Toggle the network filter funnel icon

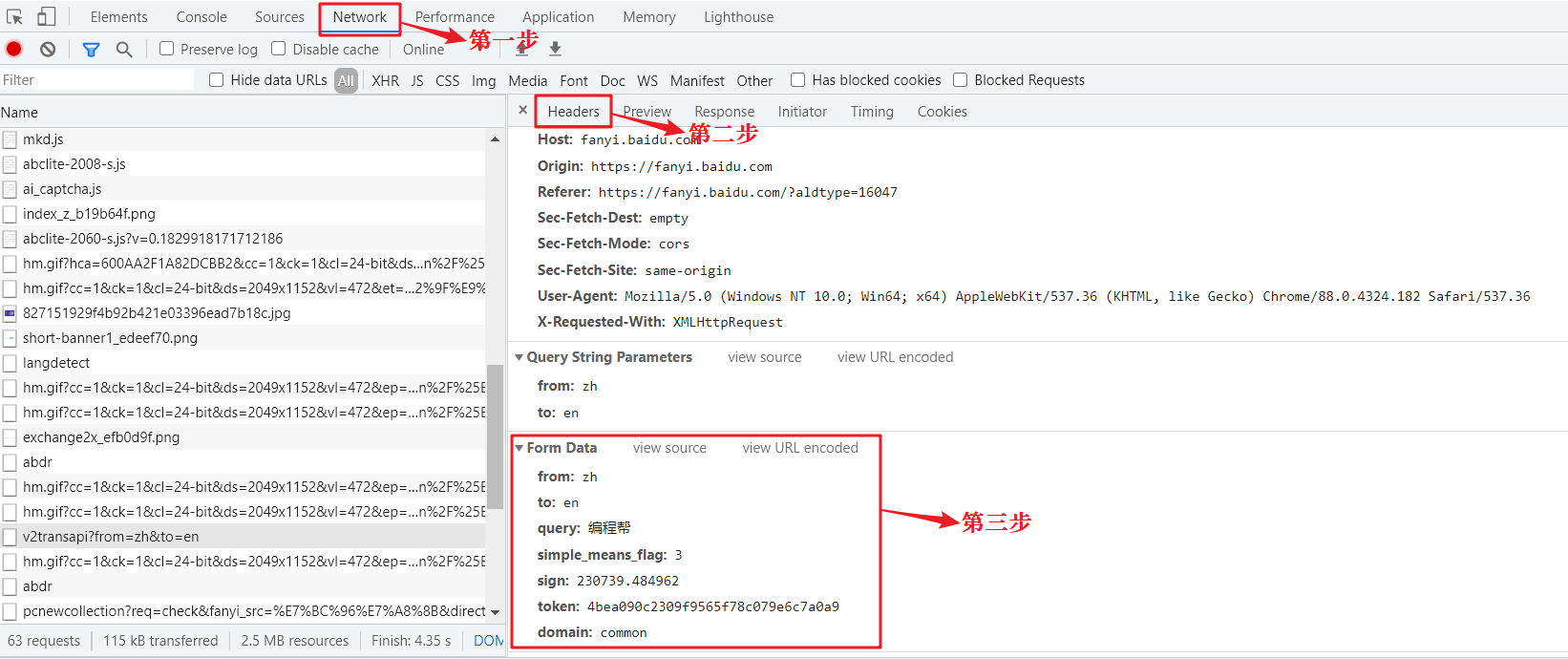91,49
